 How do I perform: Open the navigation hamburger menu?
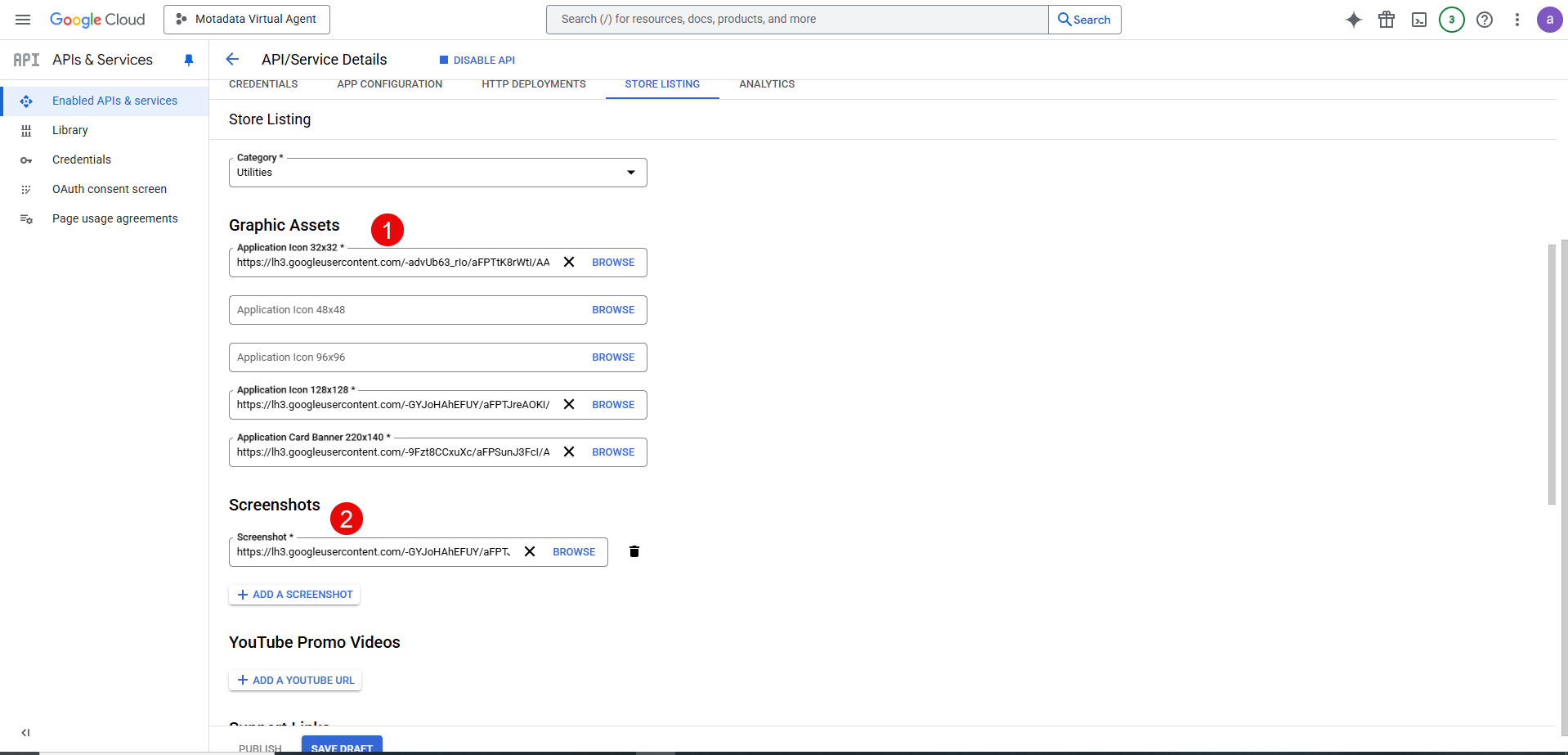pyautogui.click(x=22, y=19)
